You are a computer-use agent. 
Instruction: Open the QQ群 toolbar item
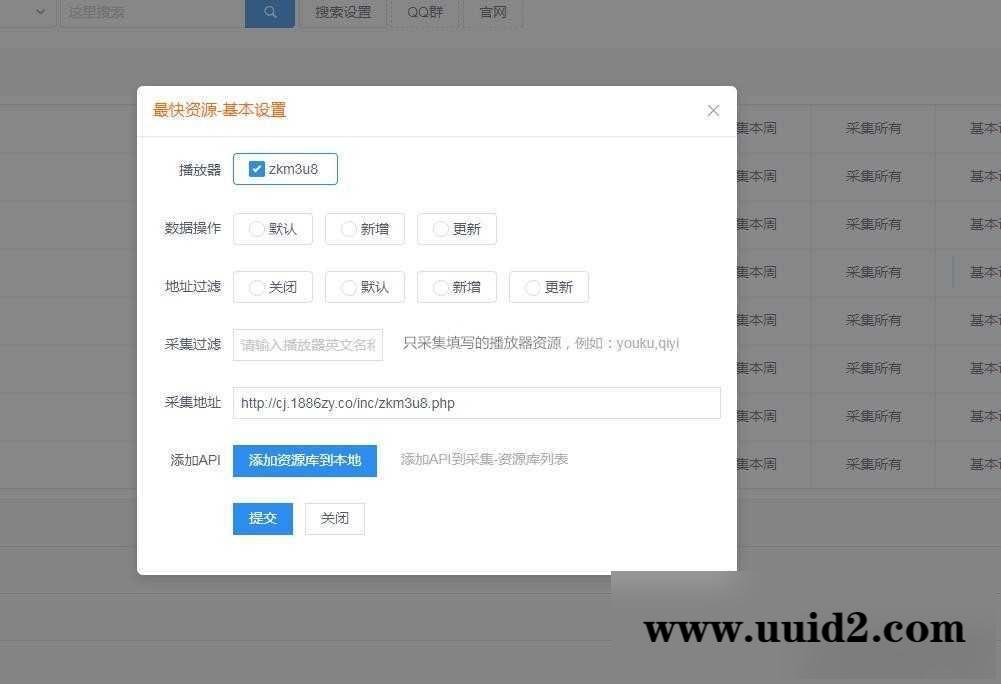pos(424,13)
